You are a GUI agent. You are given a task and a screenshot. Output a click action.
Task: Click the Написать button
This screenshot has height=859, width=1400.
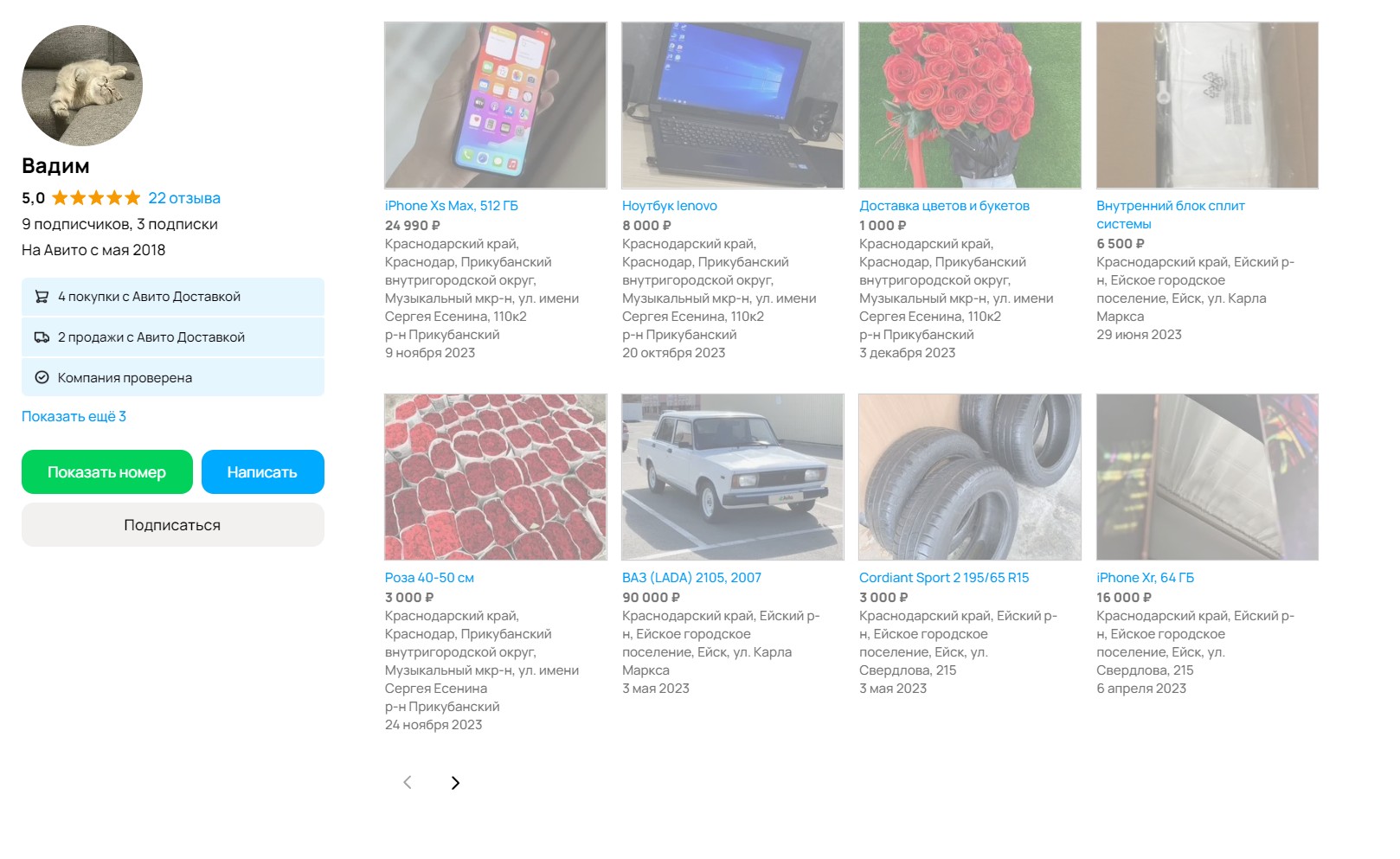point(263,472)
